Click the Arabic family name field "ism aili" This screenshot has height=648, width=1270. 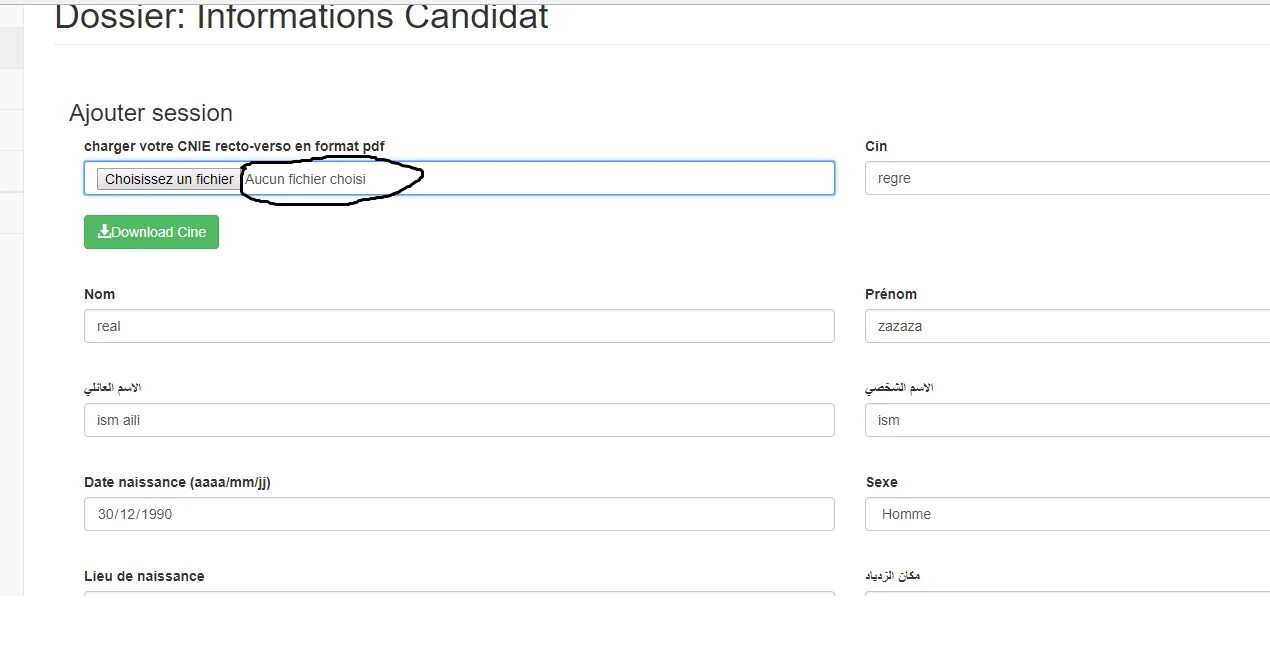coord(459,420)
